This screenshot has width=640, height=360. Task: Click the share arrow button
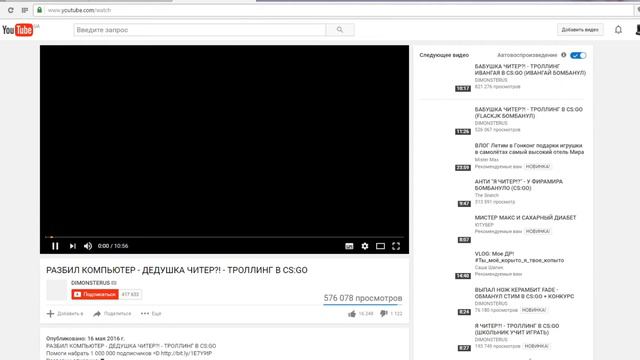(x=112, y=313)
